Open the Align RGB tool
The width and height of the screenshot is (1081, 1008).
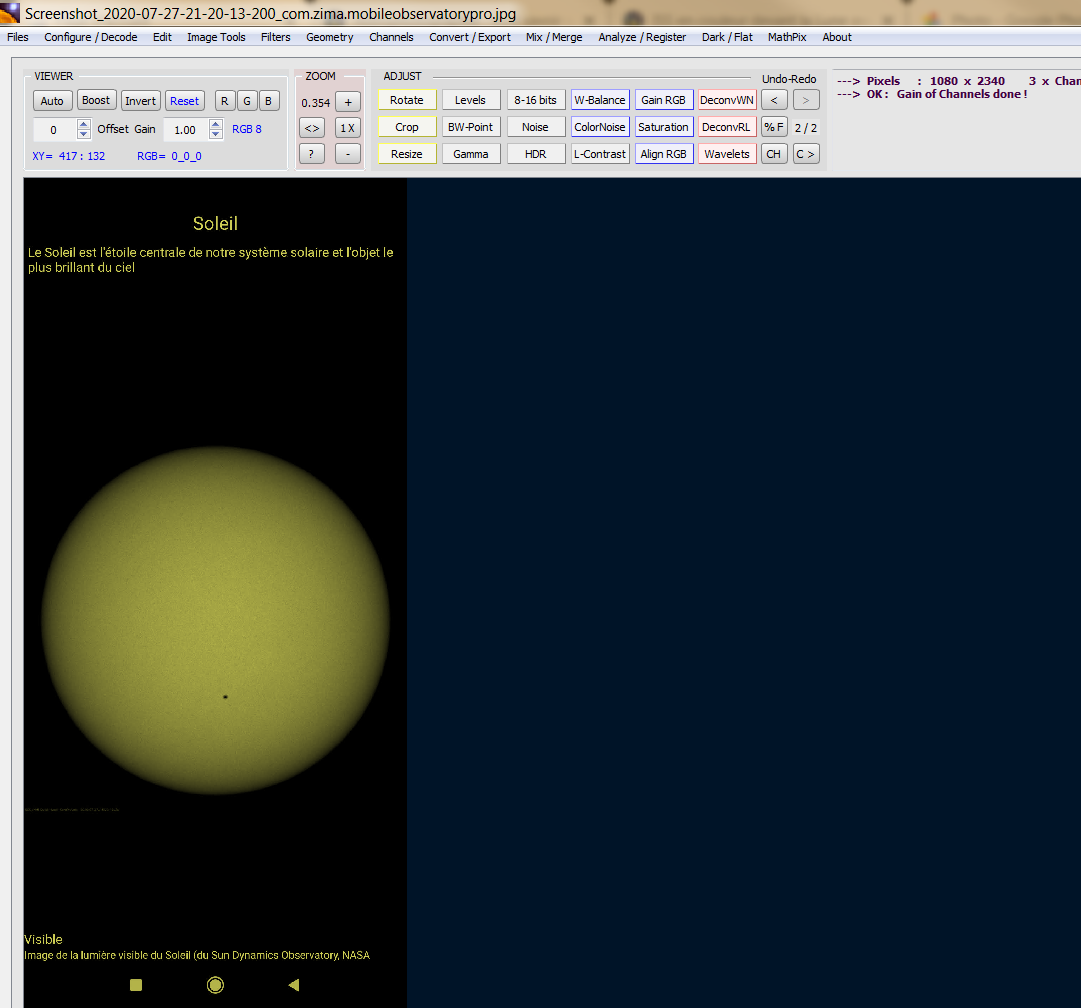[664, 154]
